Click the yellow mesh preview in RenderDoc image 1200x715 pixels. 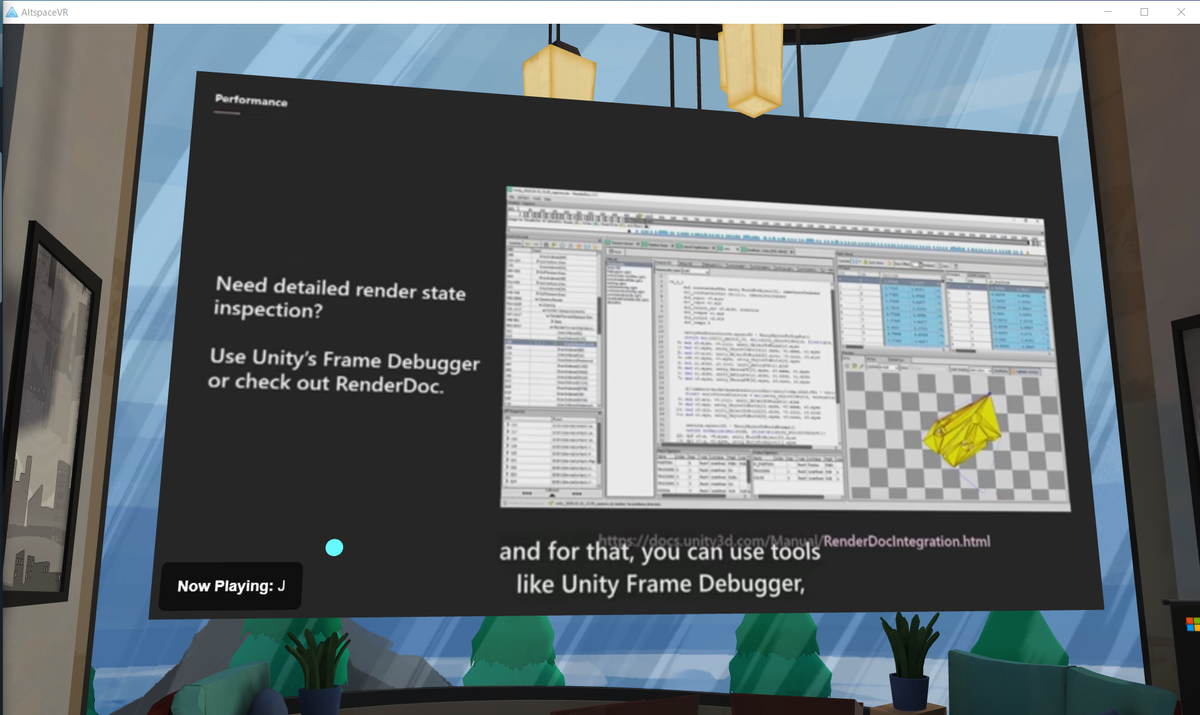964,432
